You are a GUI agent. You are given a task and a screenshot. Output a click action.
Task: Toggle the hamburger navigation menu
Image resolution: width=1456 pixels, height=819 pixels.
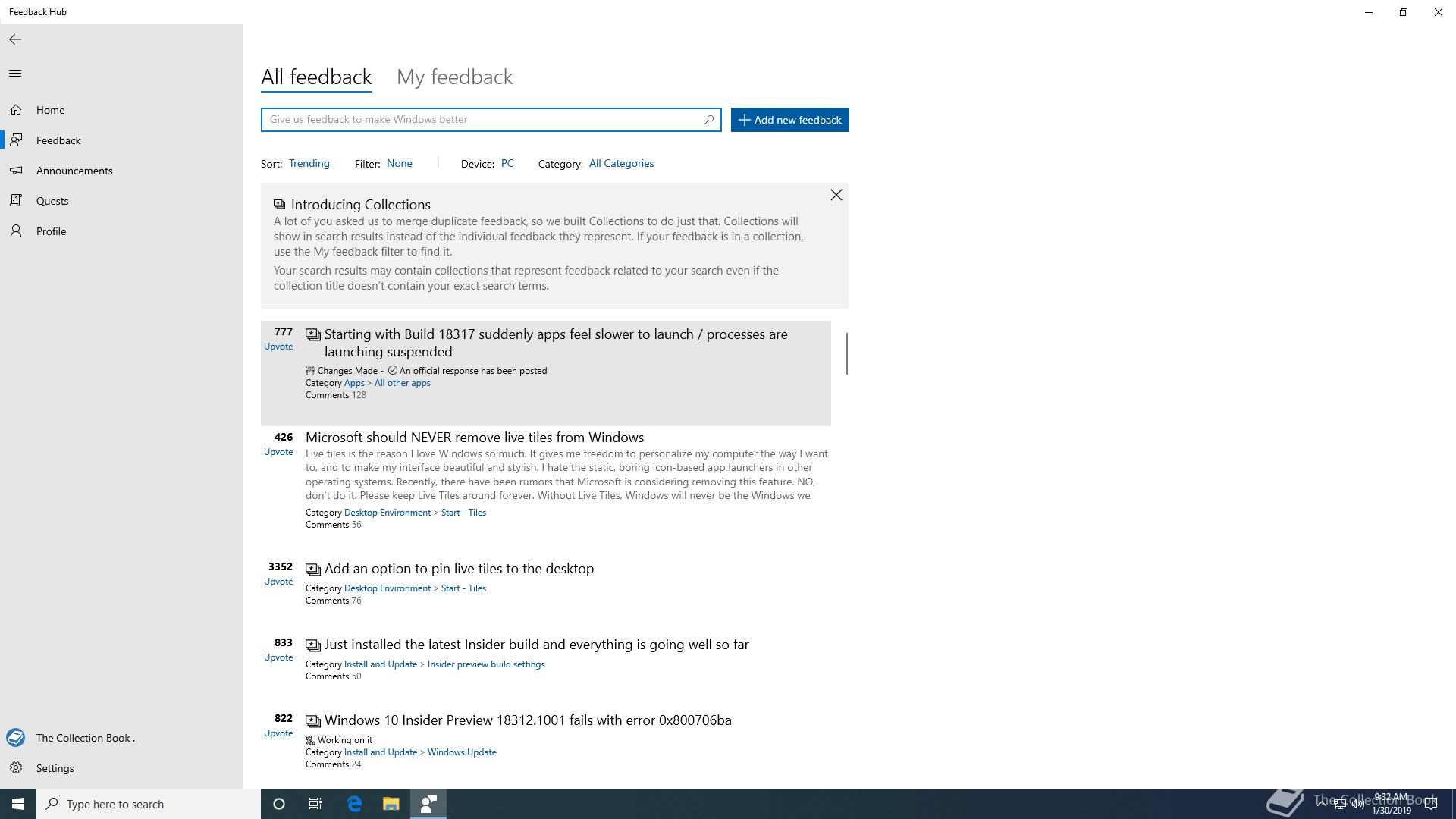tap(15, 74)
